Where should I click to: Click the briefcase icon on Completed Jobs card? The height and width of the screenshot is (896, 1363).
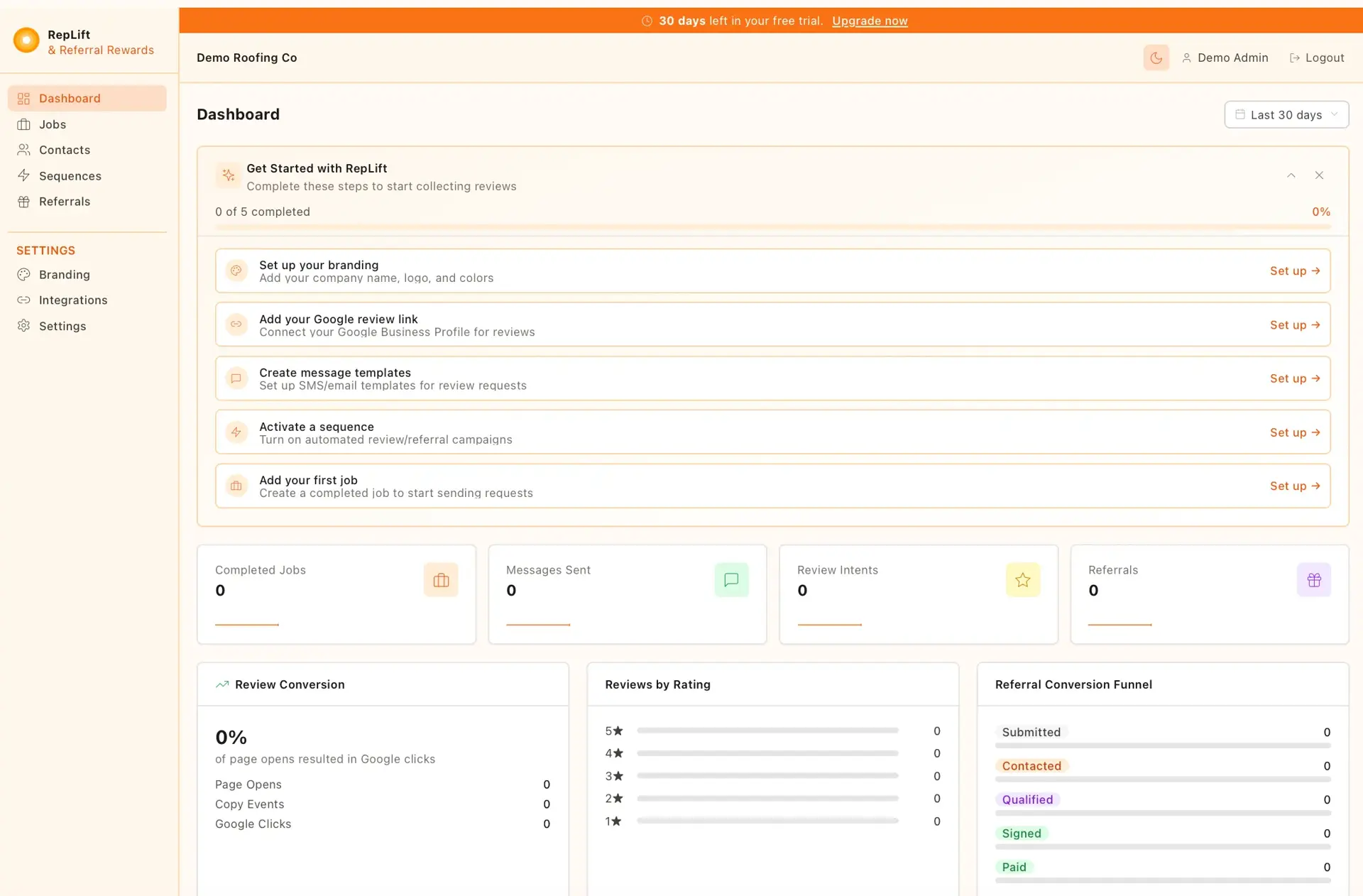pos(441,580)
